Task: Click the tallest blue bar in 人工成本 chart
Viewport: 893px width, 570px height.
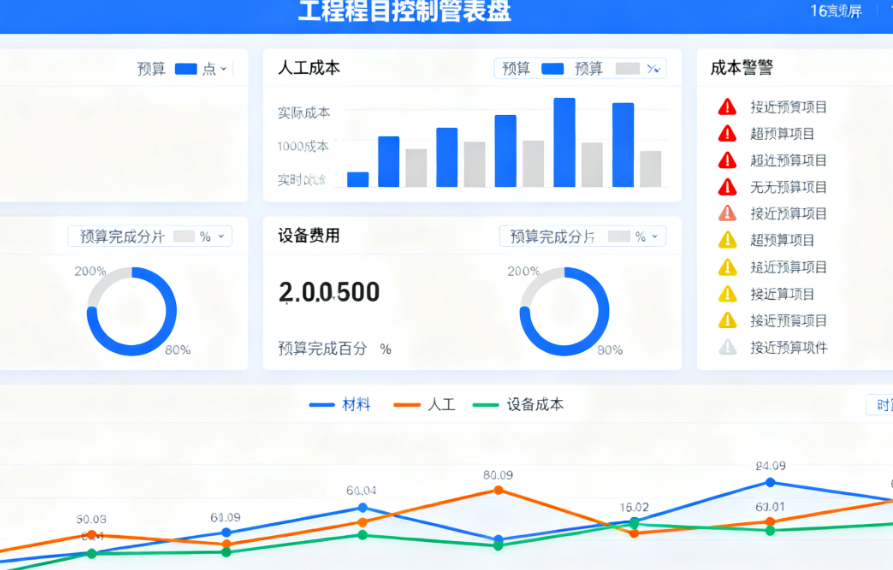Action: pyautogui.click(x=564, y=142)
